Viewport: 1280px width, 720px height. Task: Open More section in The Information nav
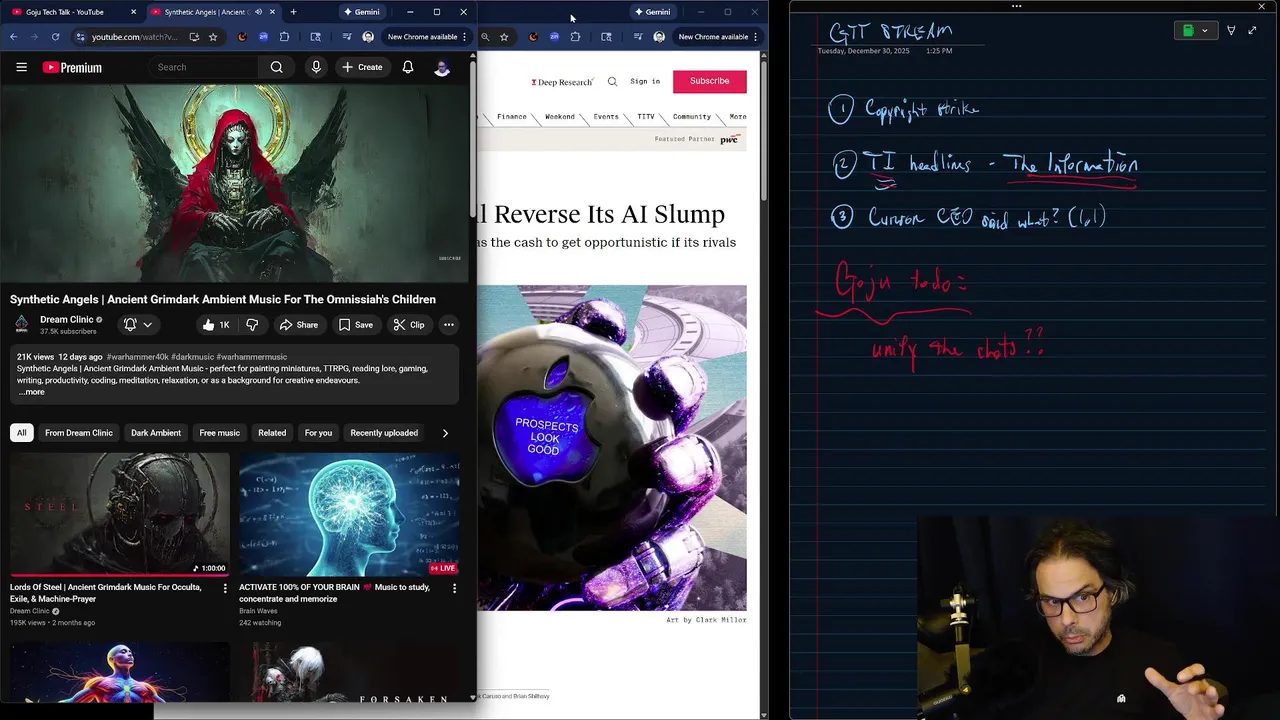pos(738,117)
